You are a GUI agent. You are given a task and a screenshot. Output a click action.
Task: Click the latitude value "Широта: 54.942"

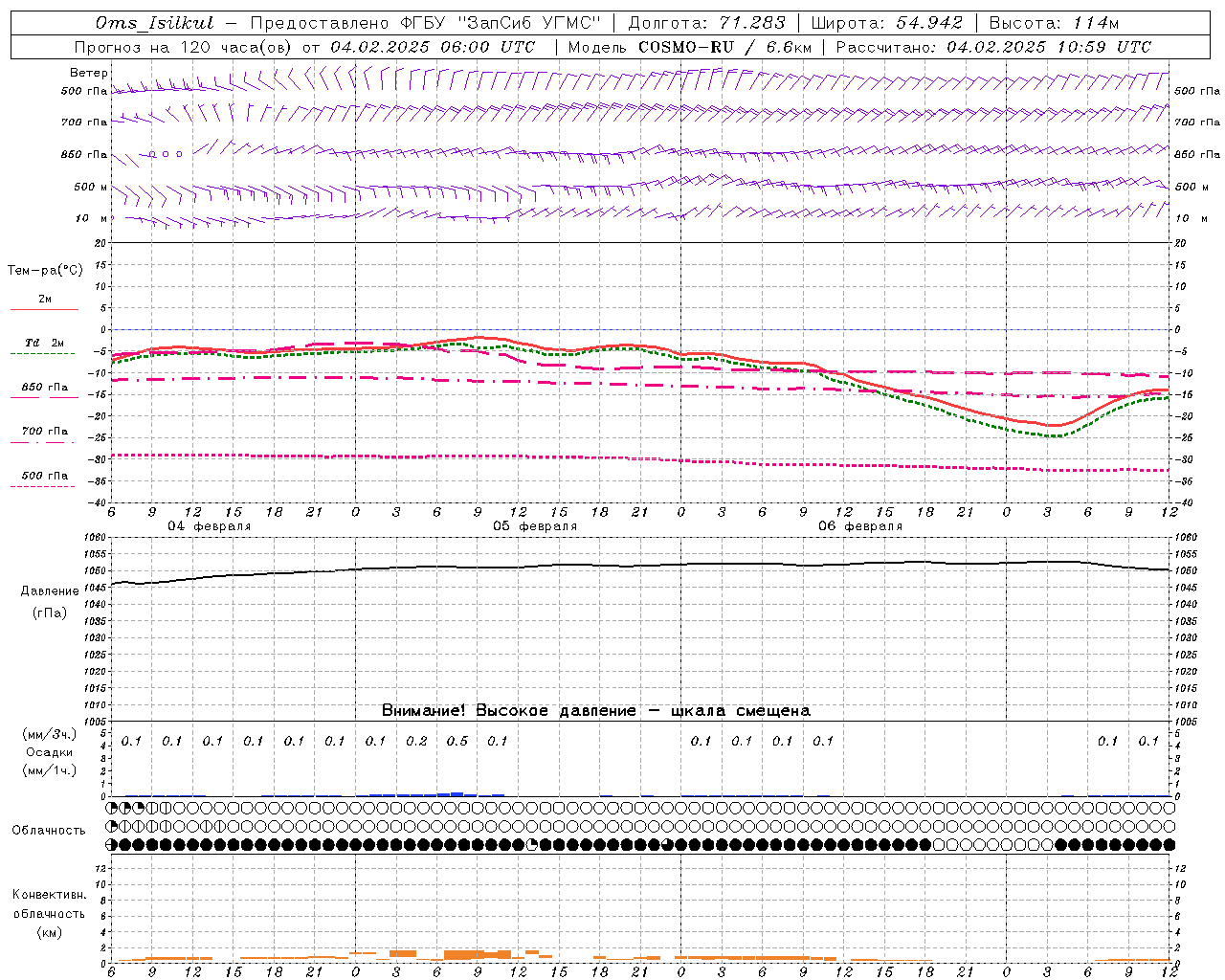(888, 23)
